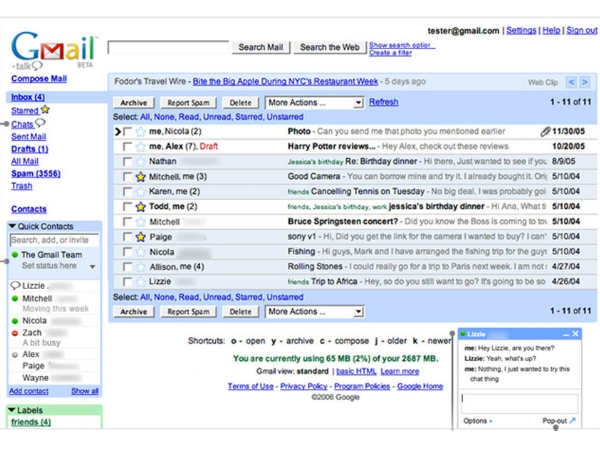Click the chat message input box
This screenshot has width=600, height=450.
[520, 403]
